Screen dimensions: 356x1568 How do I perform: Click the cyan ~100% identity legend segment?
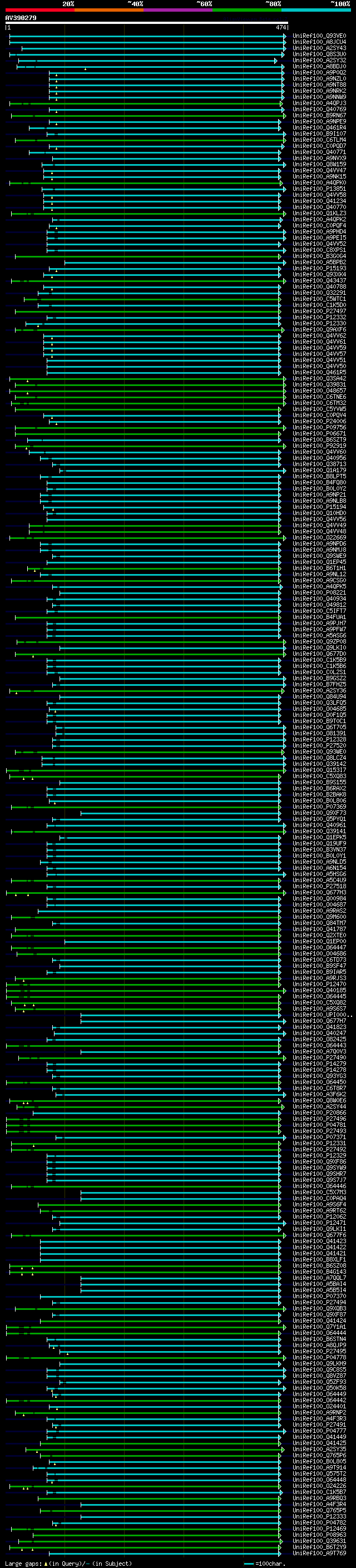click(x=317, y=11)
